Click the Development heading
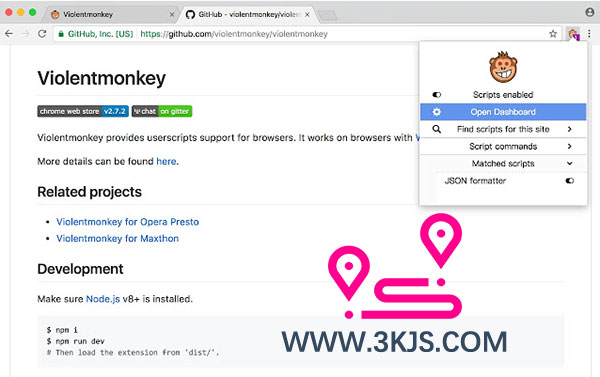This screenshot has width=600, height=377. tap(80, 269)
